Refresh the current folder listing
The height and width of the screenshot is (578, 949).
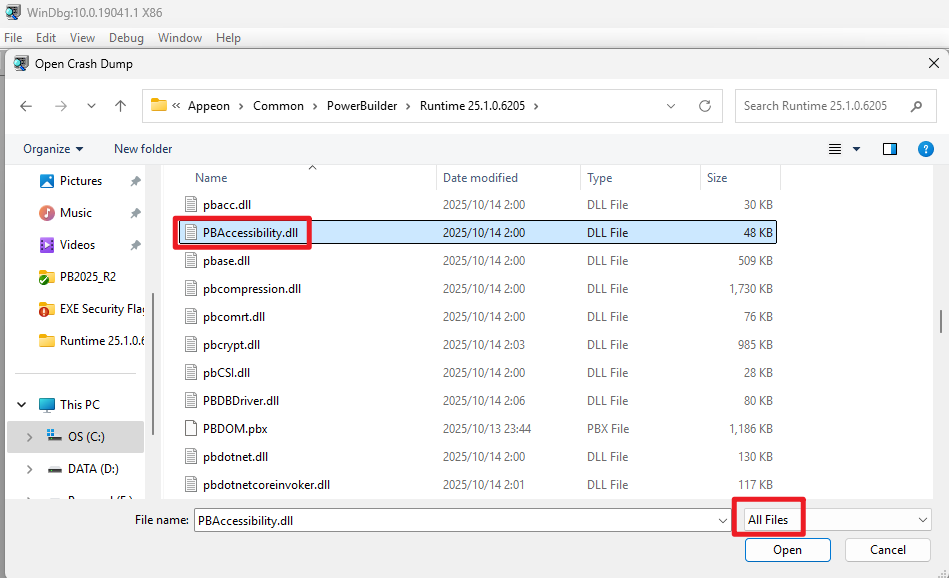[705, 106]
